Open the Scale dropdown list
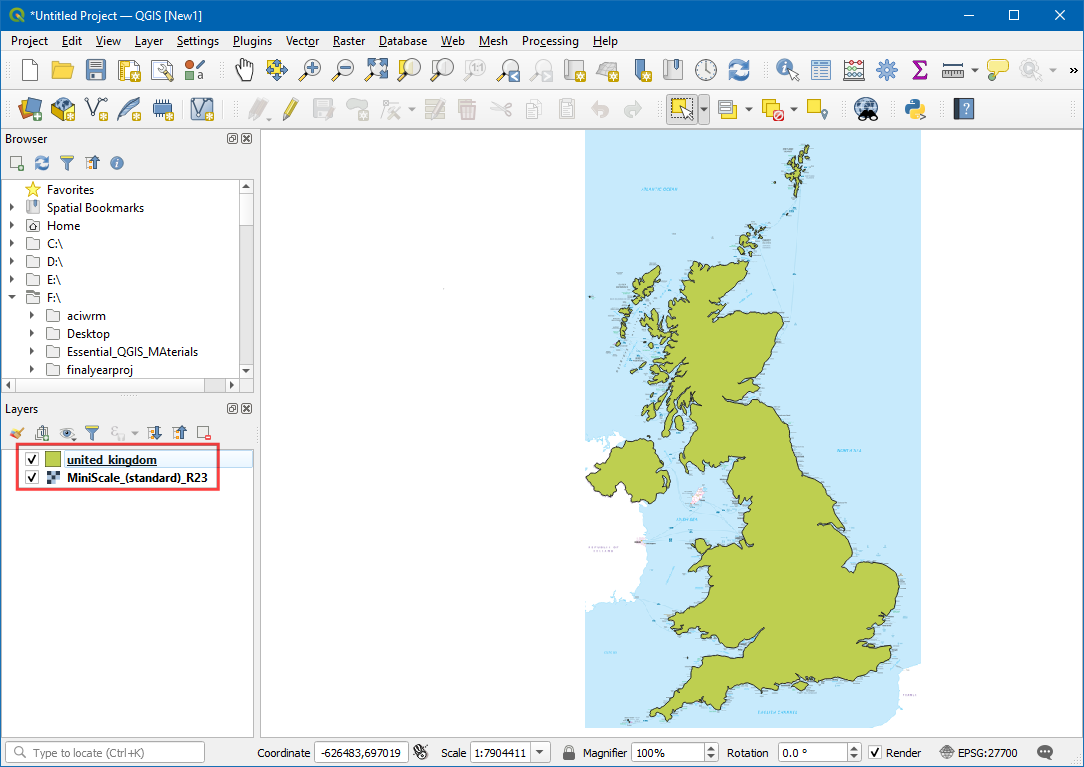Viewport: 1084px width, 767px height. 541,753
